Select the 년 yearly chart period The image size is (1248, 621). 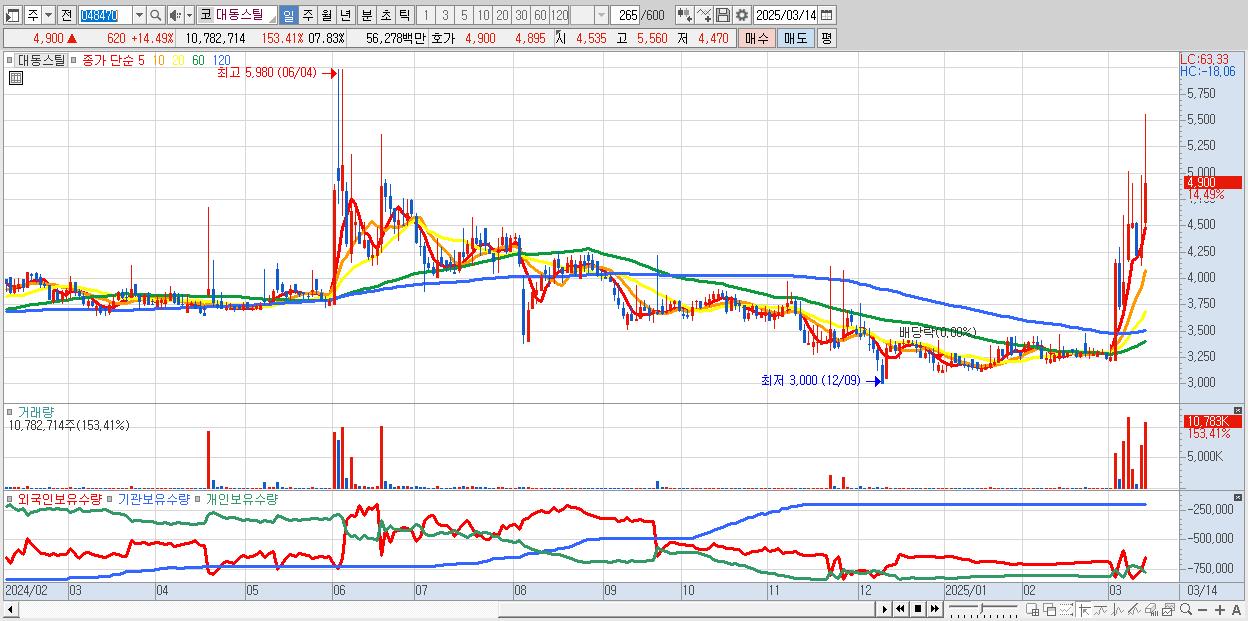tap(345, 15)
